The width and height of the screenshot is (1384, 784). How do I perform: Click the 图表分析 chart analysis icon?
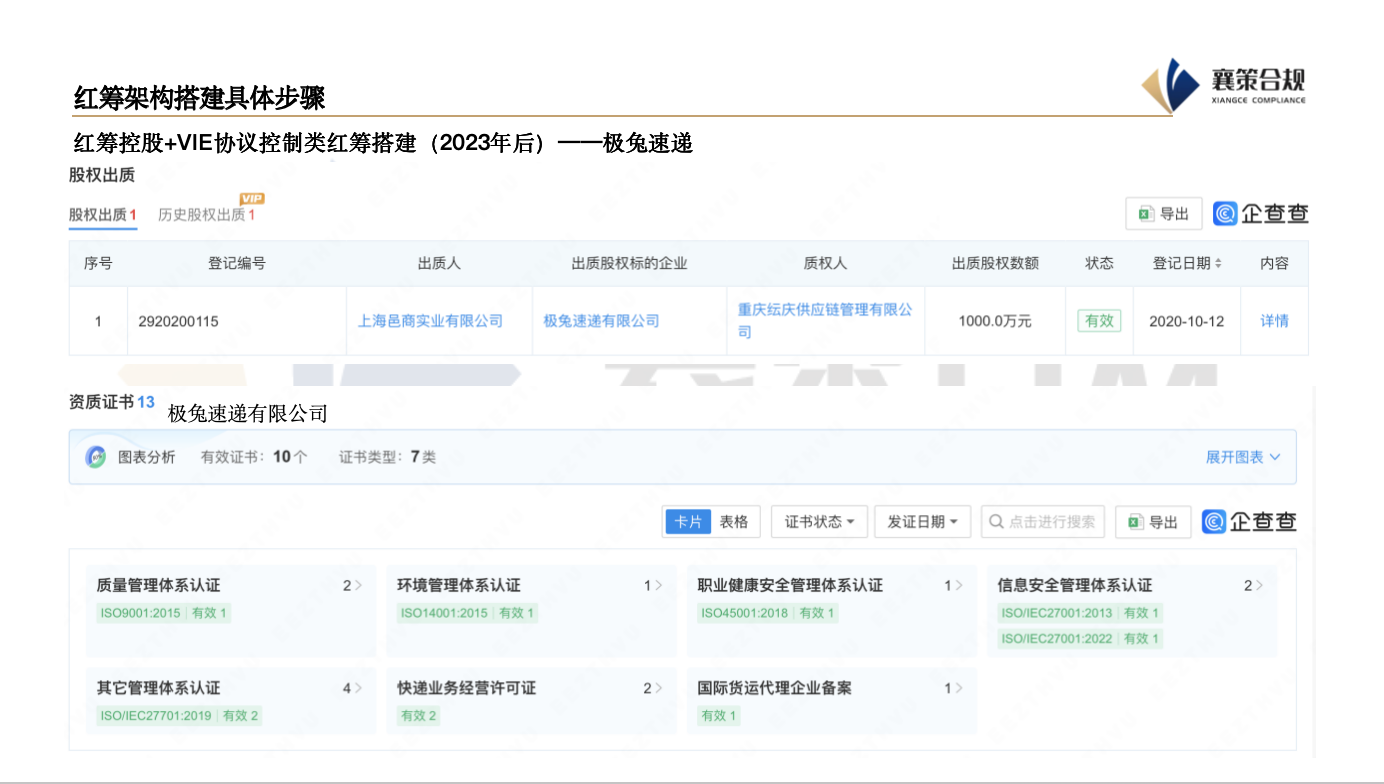click(96, 456)
